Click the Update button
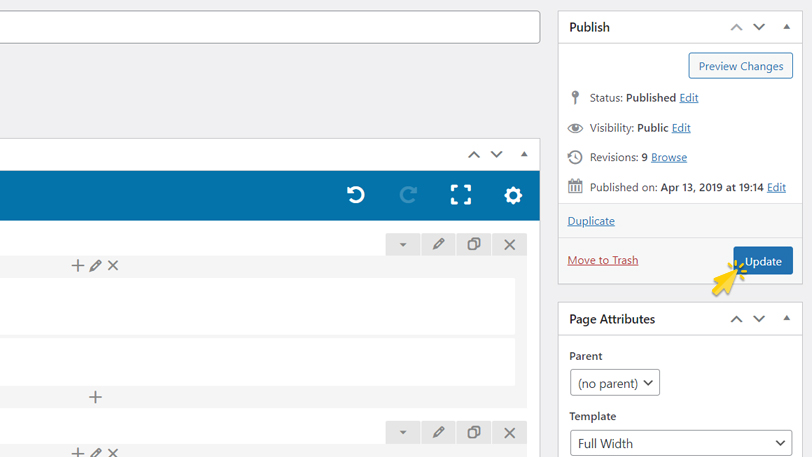812x457 pixels. coord(763,261)
